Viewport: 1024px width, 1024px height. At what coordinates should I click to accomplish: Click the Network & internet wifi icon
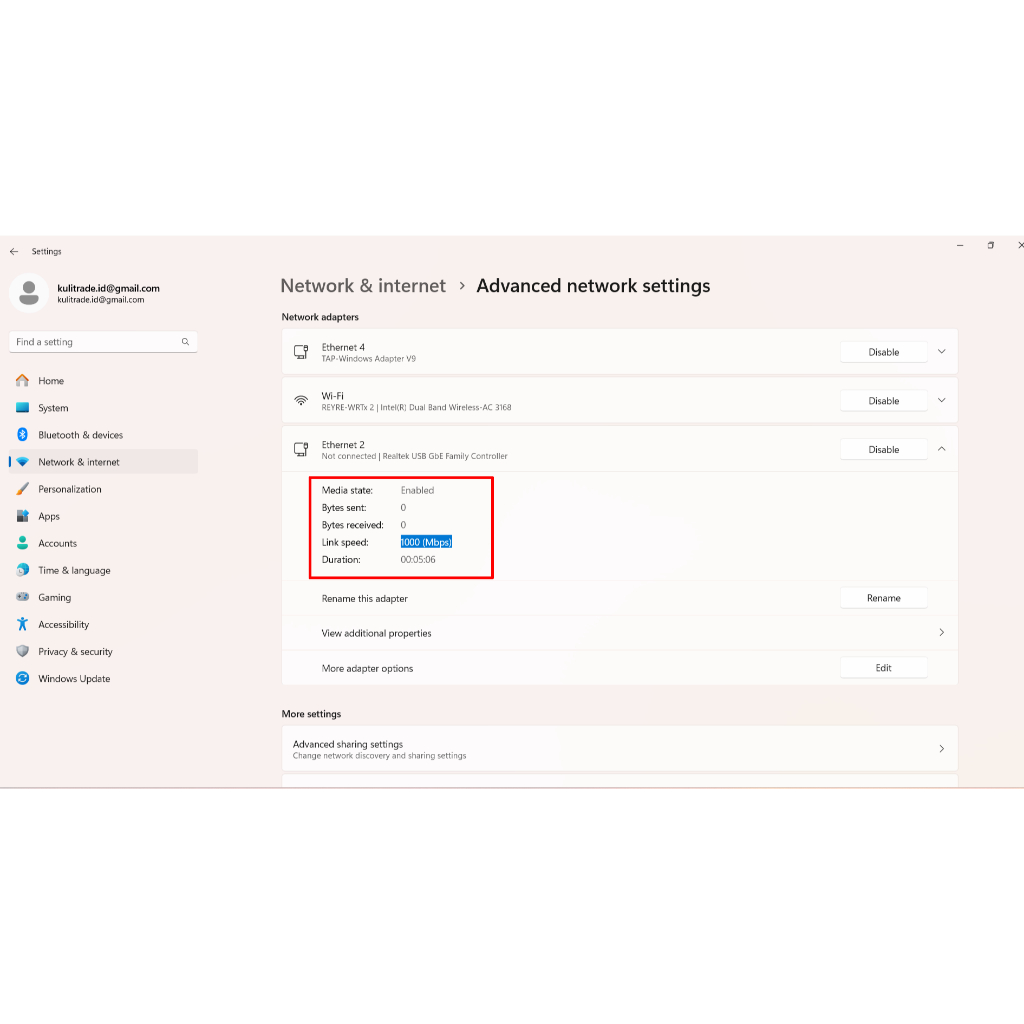(x=22, y=462)
